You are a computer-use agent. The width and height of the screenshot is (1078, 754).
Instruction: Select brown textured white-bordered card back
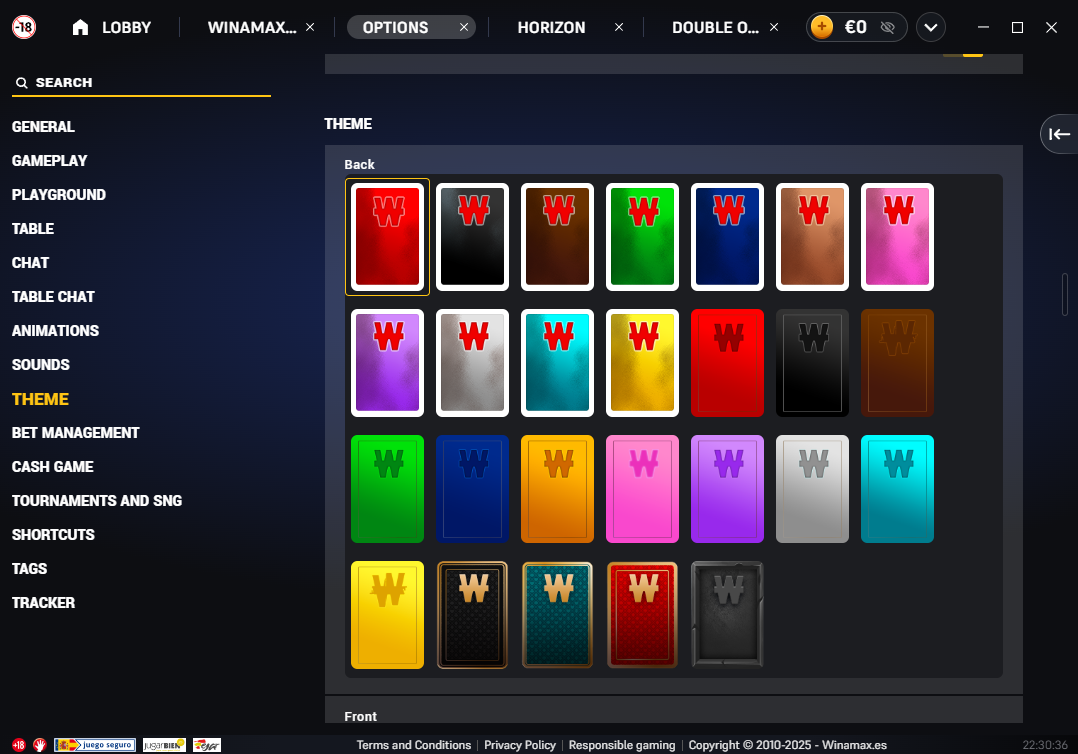click(558, 237)
